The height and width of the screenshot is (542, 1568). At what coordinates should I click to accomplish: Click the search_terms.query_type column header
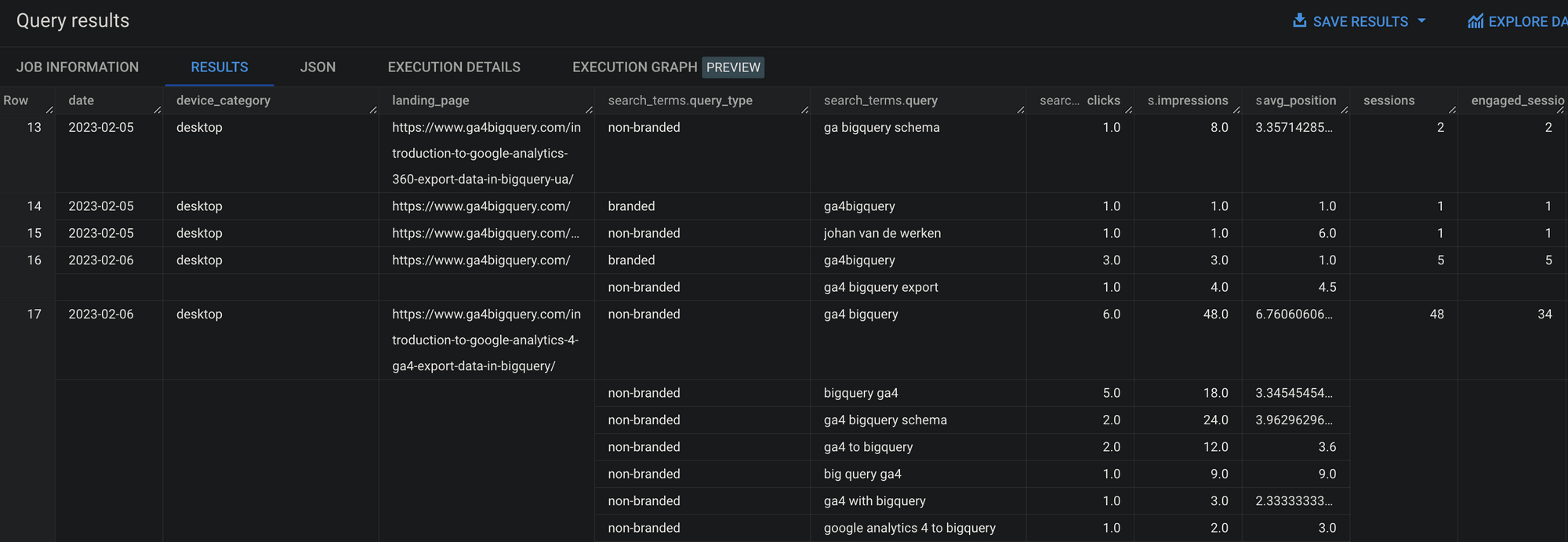click(680, 100)
